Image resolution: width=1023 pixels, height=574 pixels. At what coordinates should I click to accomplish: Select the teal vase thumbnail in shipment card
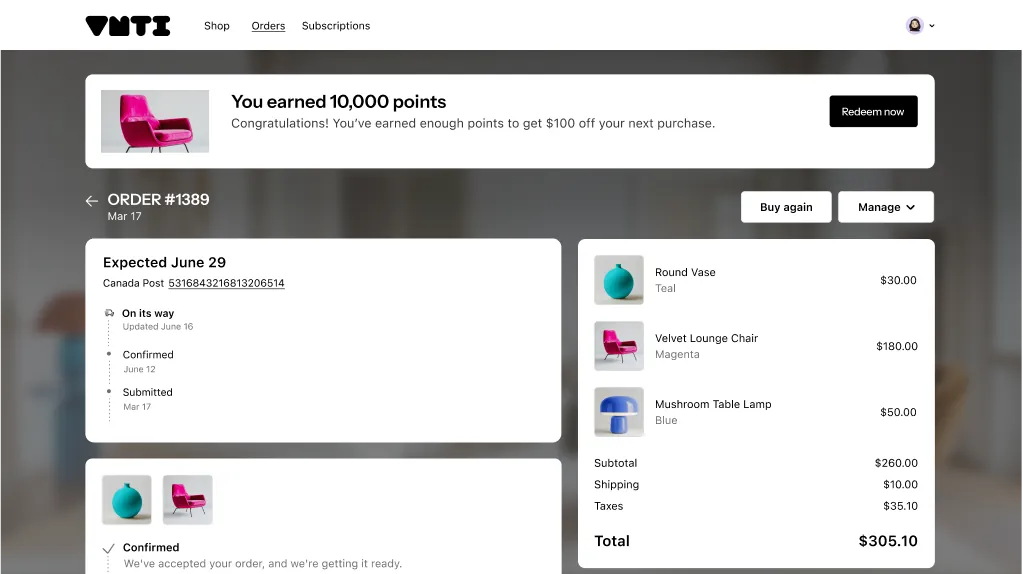pos(127,500)
